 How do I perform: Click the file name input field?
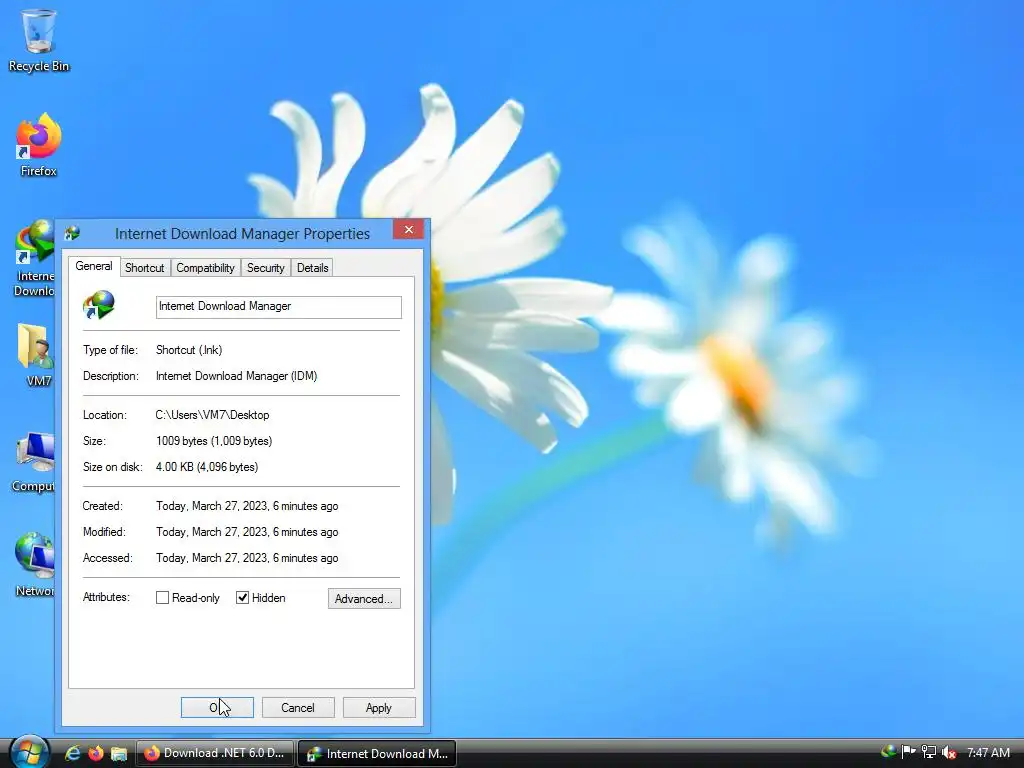tap(279, 307)
